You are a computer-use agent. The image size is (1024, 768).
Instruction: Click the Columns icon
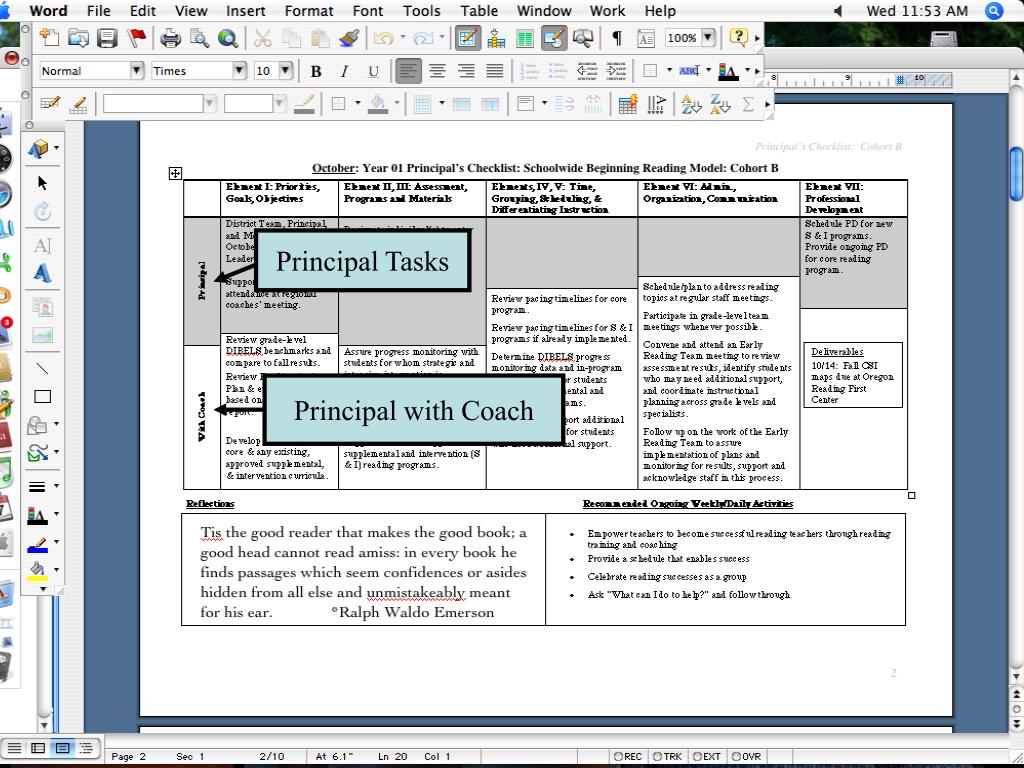[x=524, y=39]
